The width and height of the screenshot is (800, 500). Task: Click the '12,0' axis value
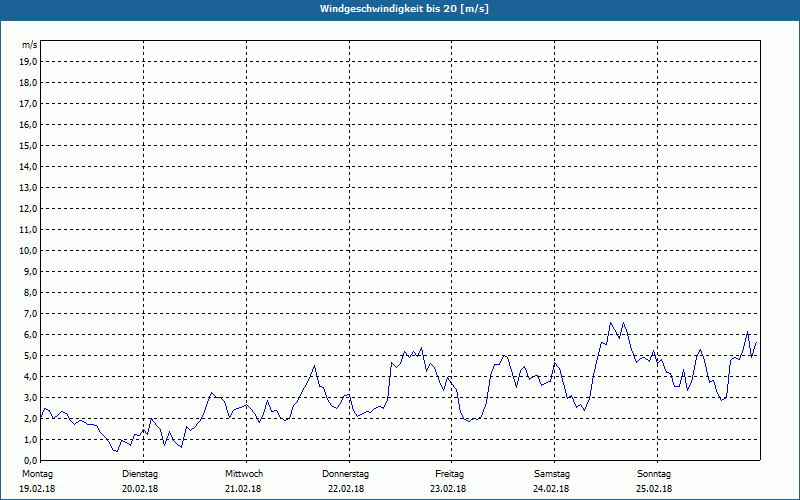click(28, 209)
